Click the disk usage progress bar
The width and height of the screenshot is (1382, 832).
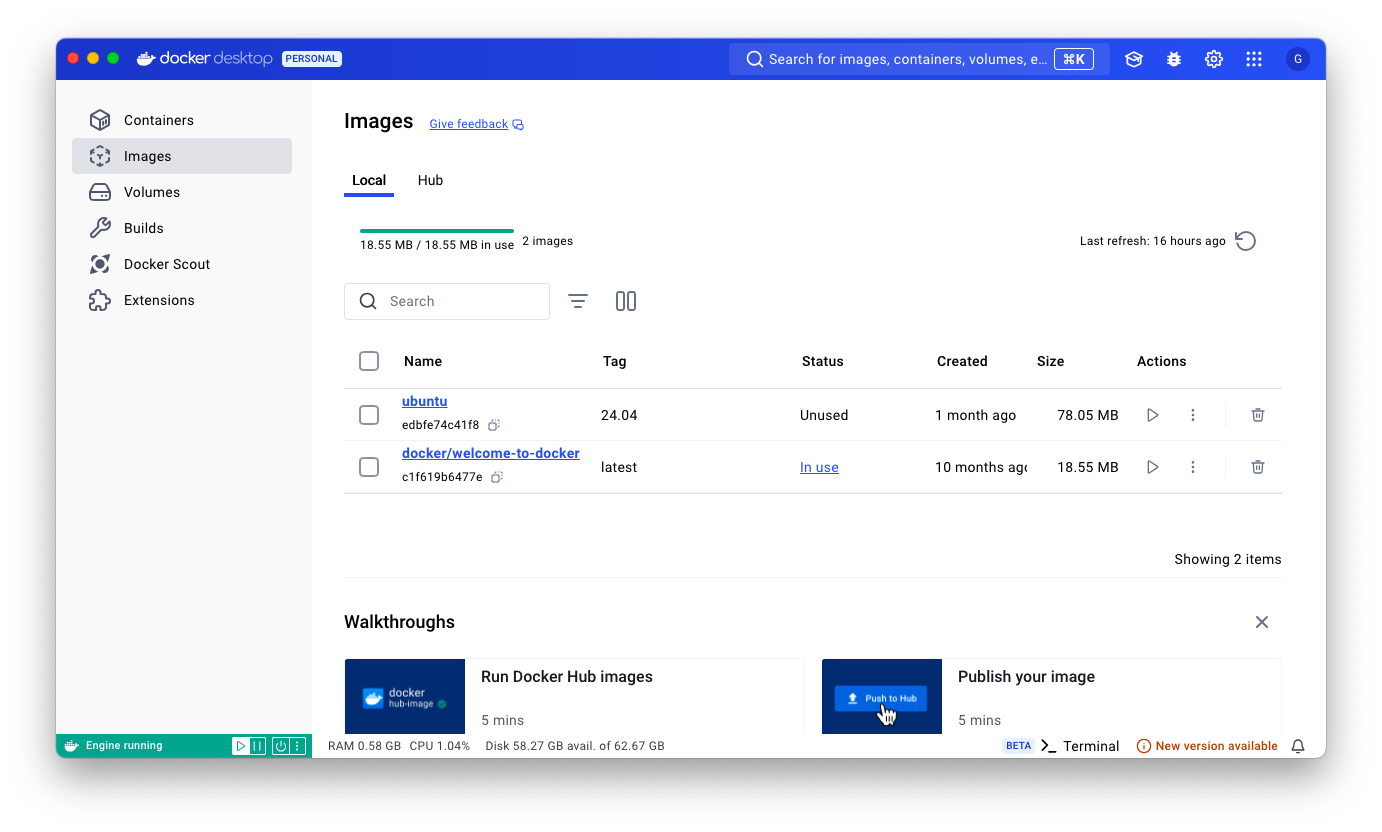tap(437, 231)
